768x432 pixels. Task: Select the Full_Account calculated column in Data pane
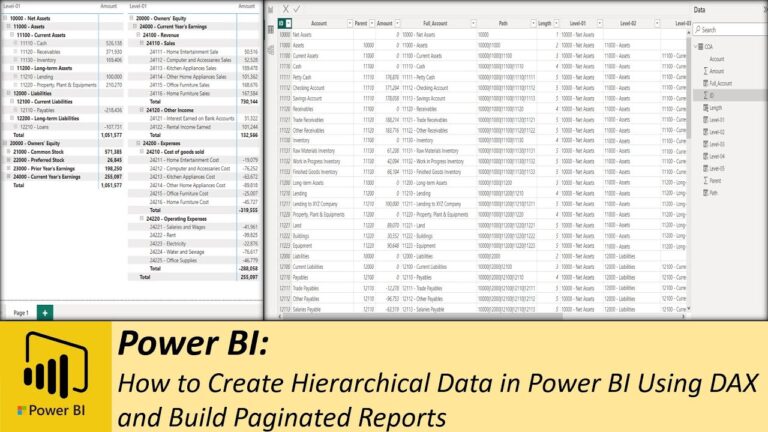click(x=718, y=83)
